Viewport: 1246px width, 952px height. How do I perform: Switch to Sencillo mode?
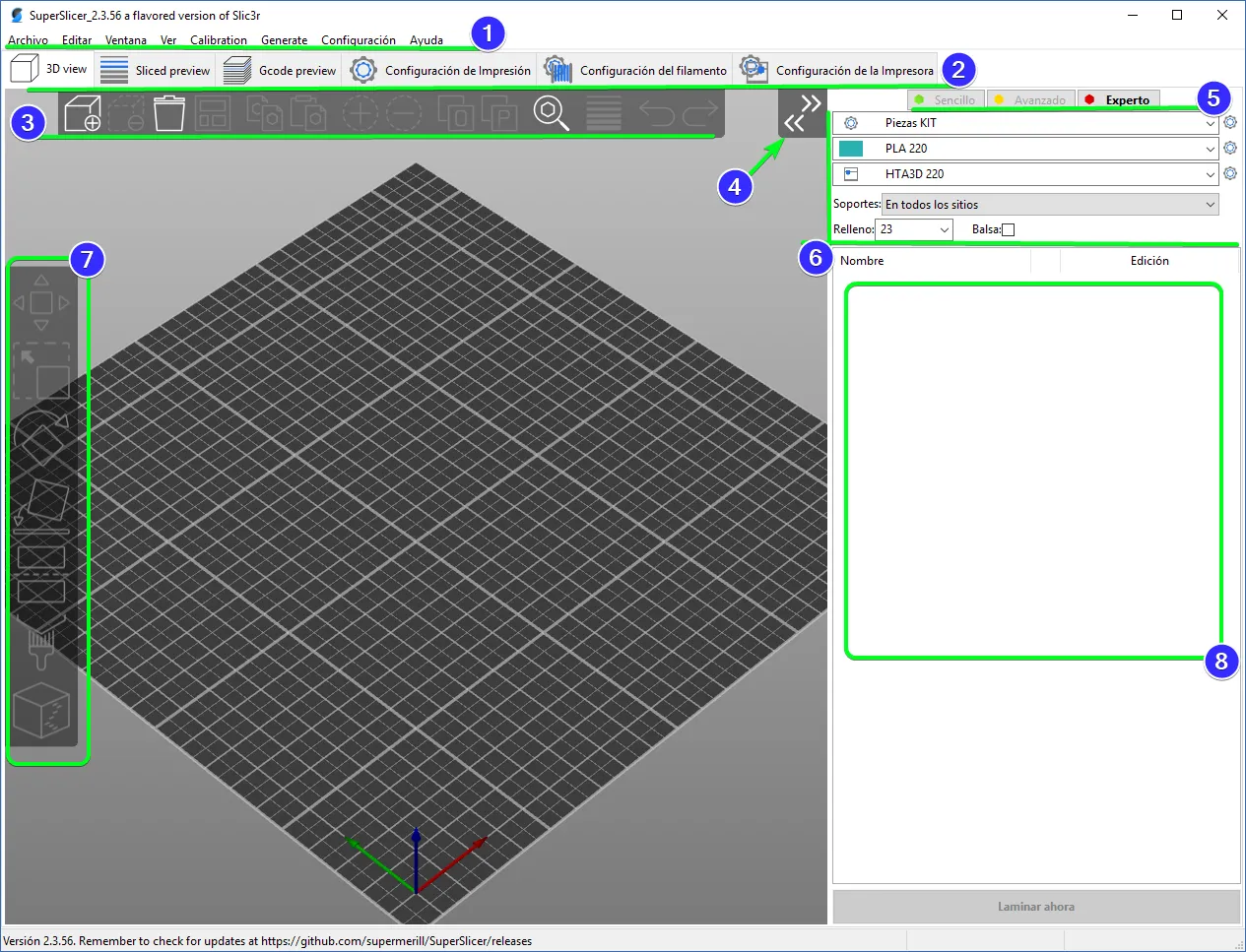(x=945, y=99)
